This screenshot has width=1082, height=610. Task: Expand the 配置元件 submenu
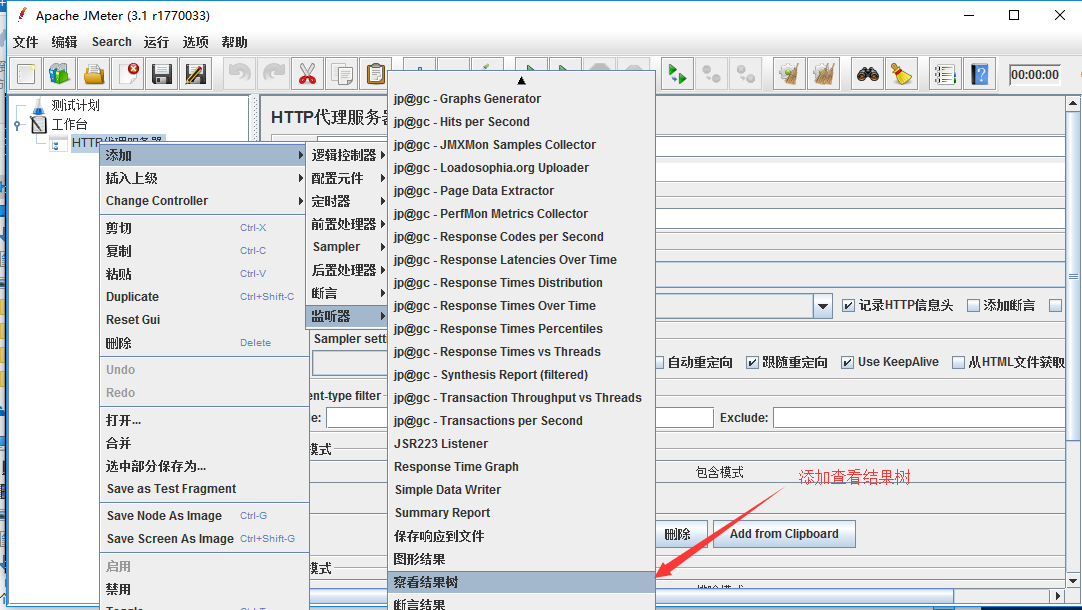click(x=347, y=178)
